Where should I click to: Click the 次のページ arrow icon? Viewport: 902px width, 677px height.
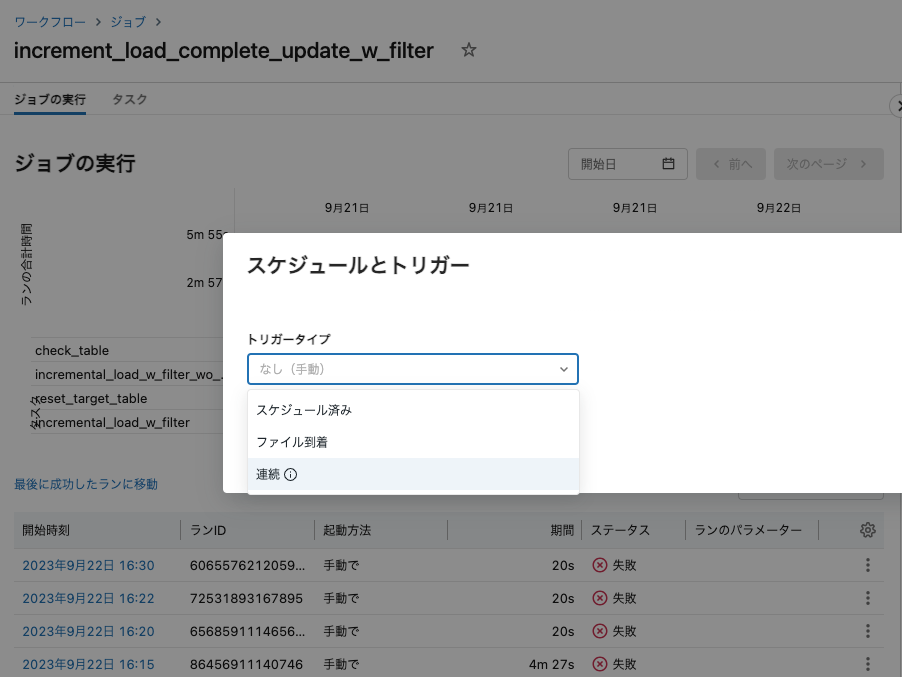[x=865, y=163]
